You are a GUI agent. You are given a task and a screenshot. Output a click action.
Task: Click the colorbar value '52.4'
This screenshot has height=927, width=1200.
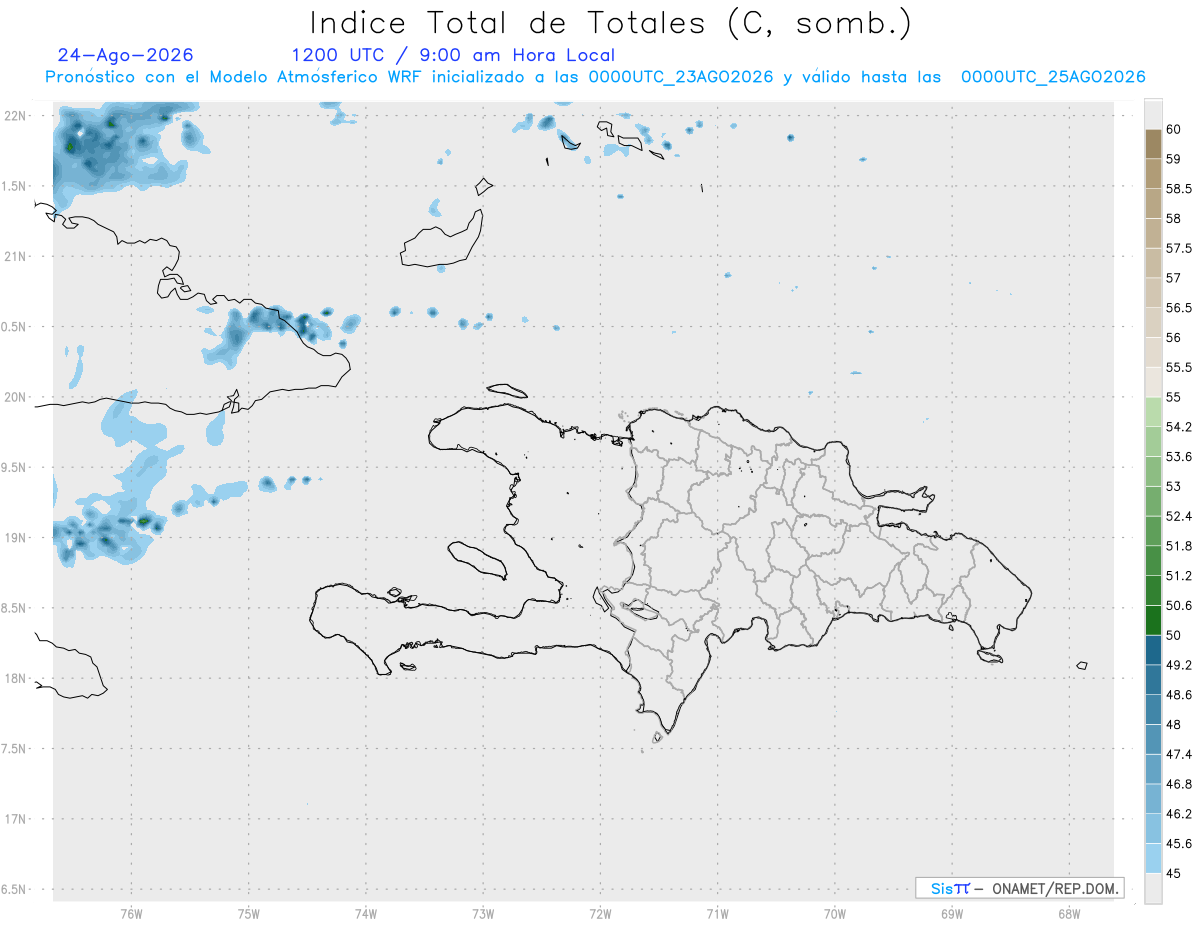1179,516
